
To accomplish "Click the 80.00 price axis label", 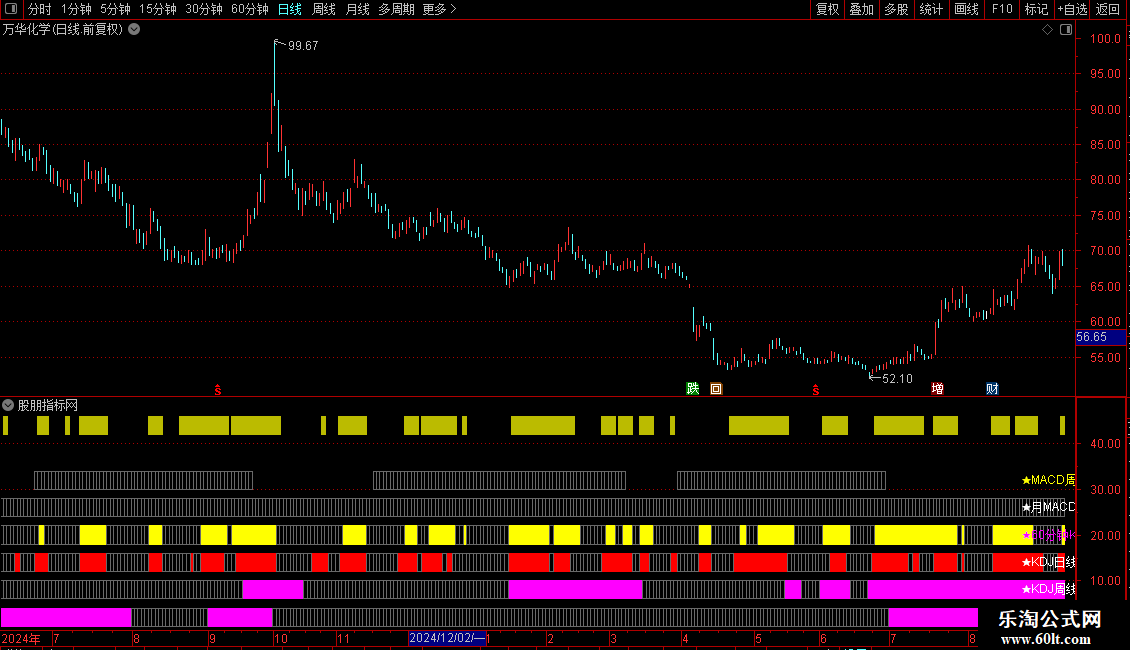I will [1105, 179].
